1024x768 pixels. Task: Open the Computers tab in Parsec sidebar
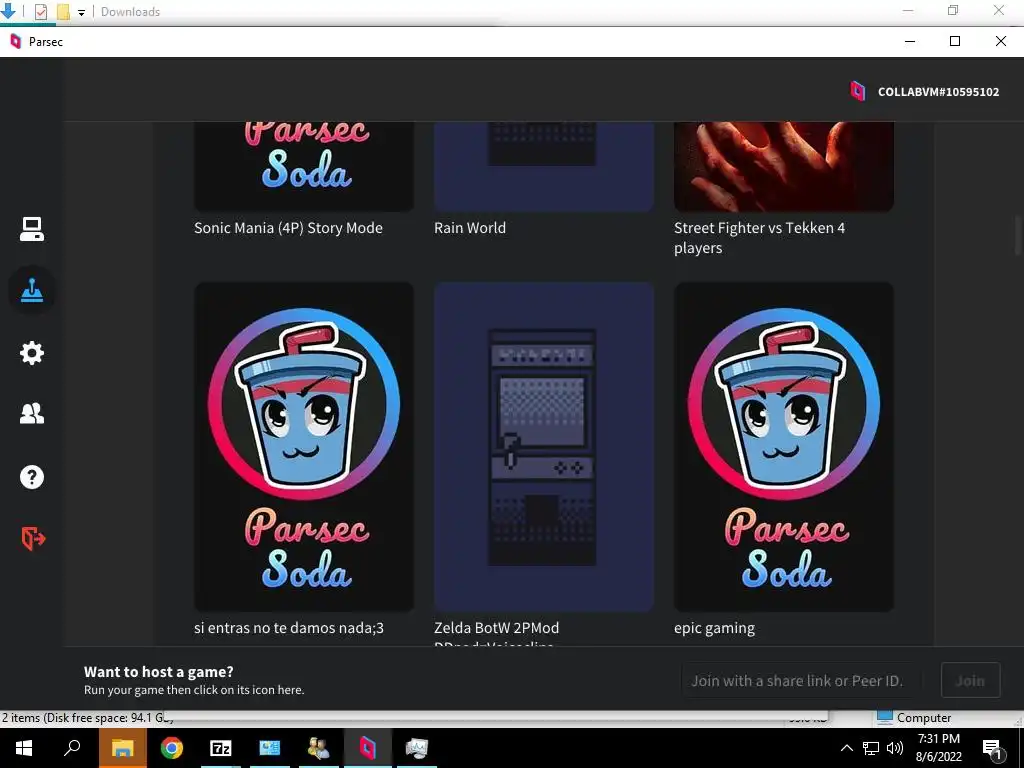(x=31, y=229)
